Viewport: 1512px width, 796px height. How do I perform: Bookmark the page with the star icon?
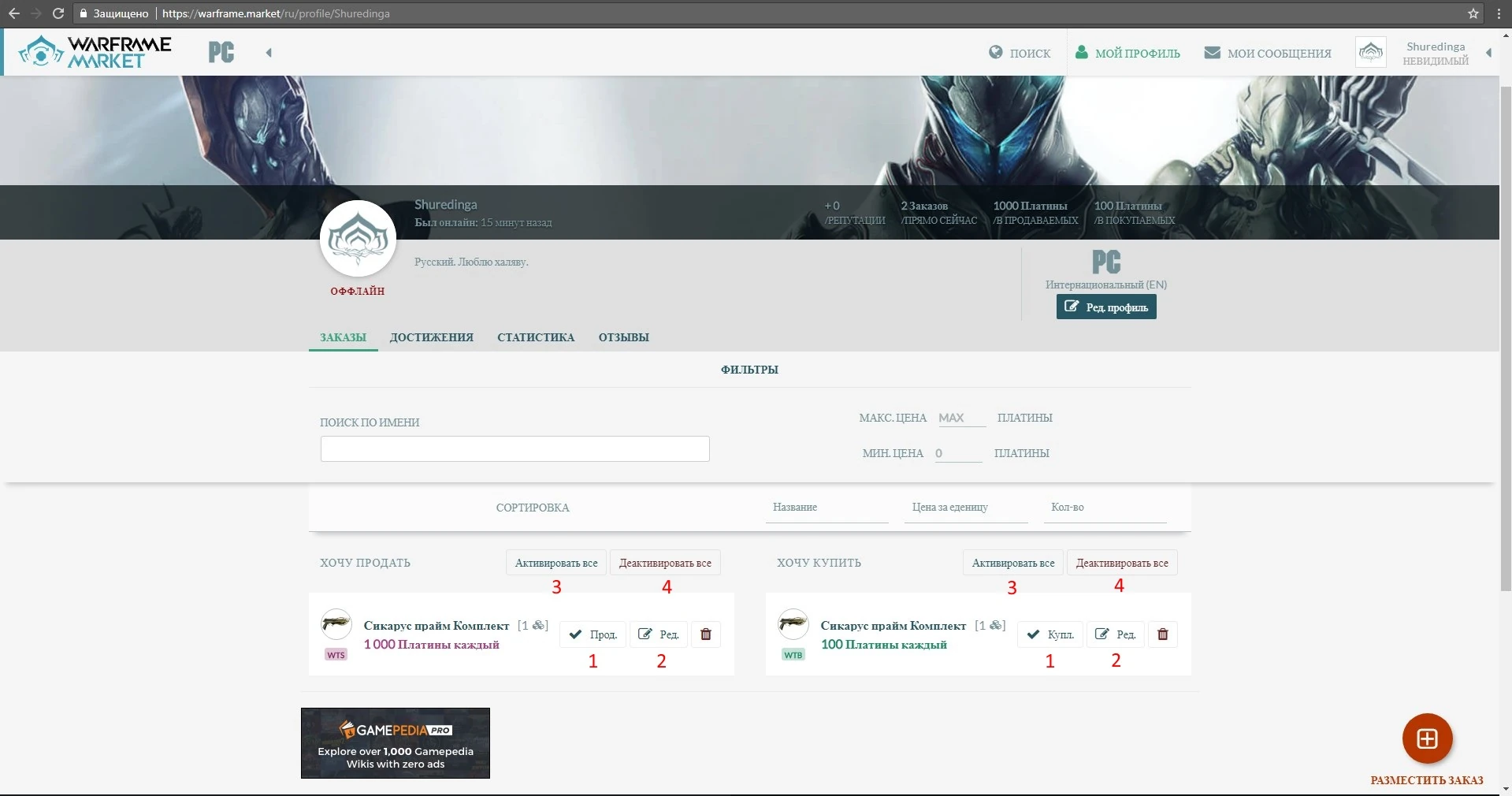coord(1473,13)
